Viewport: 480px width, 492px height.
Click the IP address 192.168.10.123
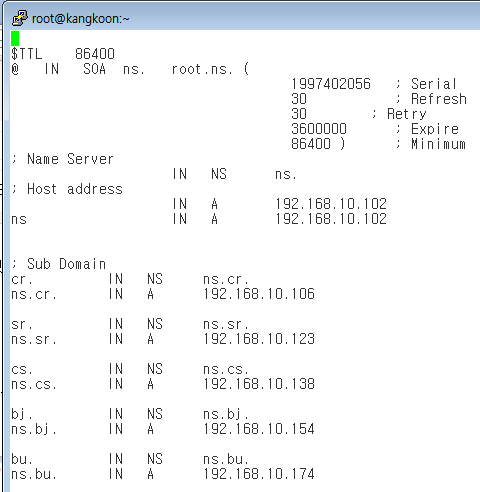[259, 339]
